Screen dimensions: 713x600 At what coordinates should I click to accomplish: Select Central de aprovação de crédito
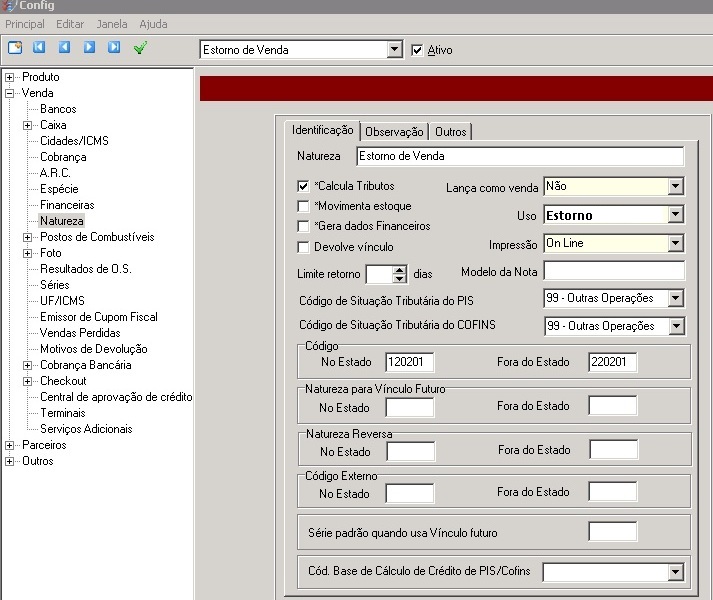[116, 397]
